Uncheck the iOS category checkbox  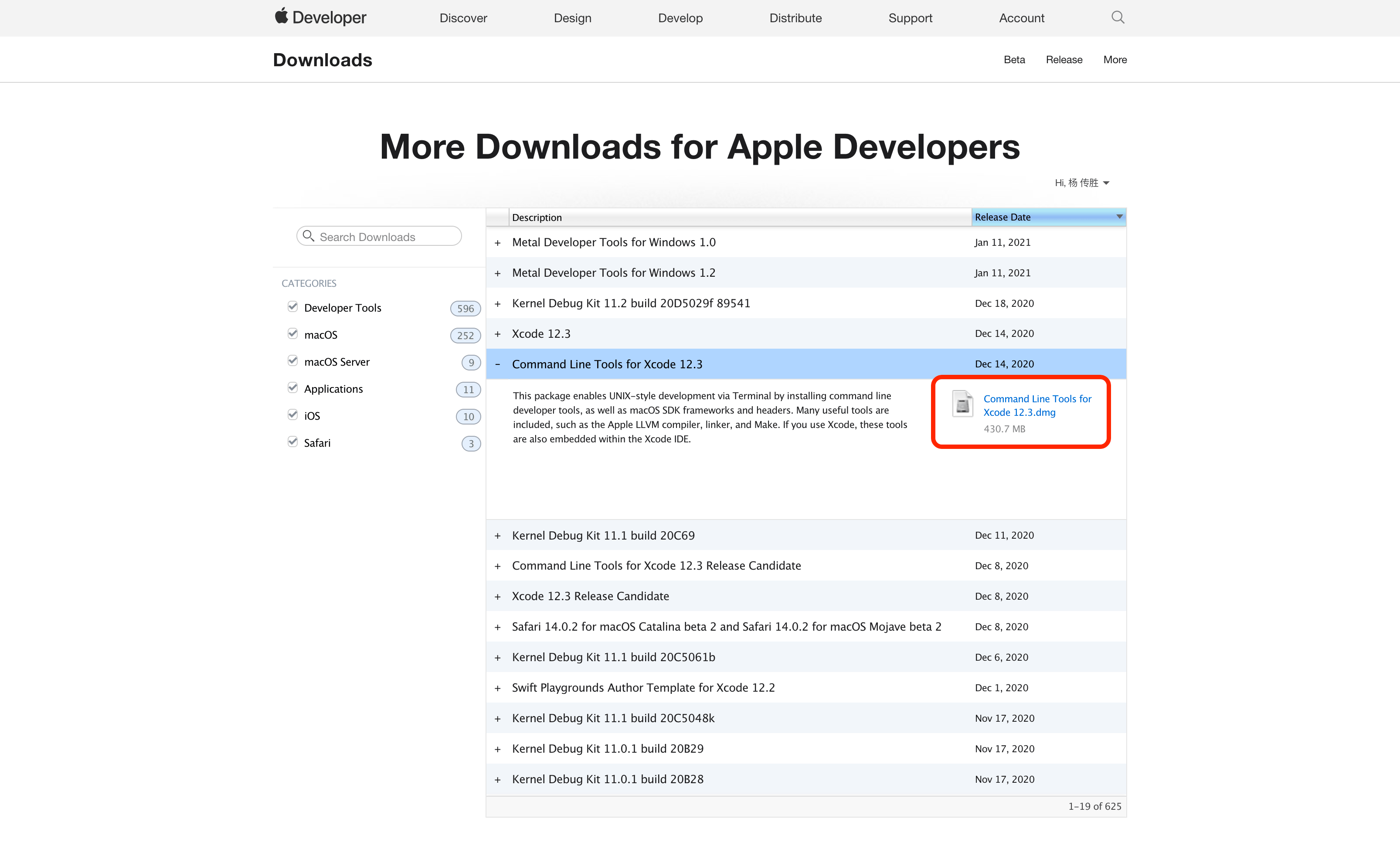click(x=292, y=415)
